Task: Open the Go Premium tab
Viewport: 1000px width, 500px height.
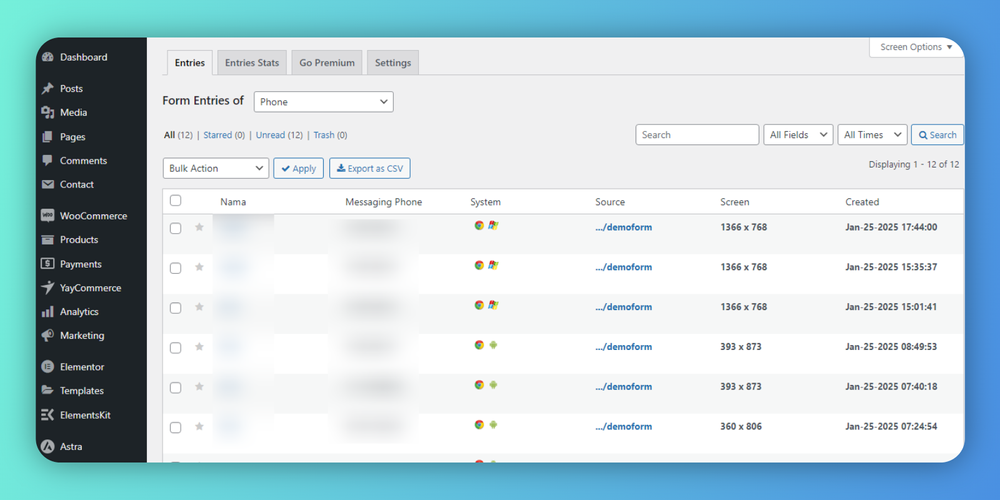Action: click(327, 62)
